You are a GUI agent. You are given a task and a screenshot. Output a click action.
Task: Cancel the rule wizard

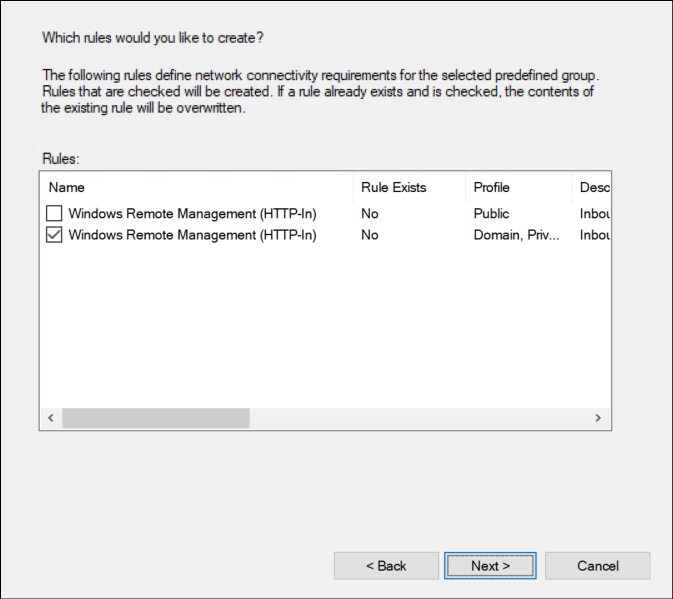598,566
